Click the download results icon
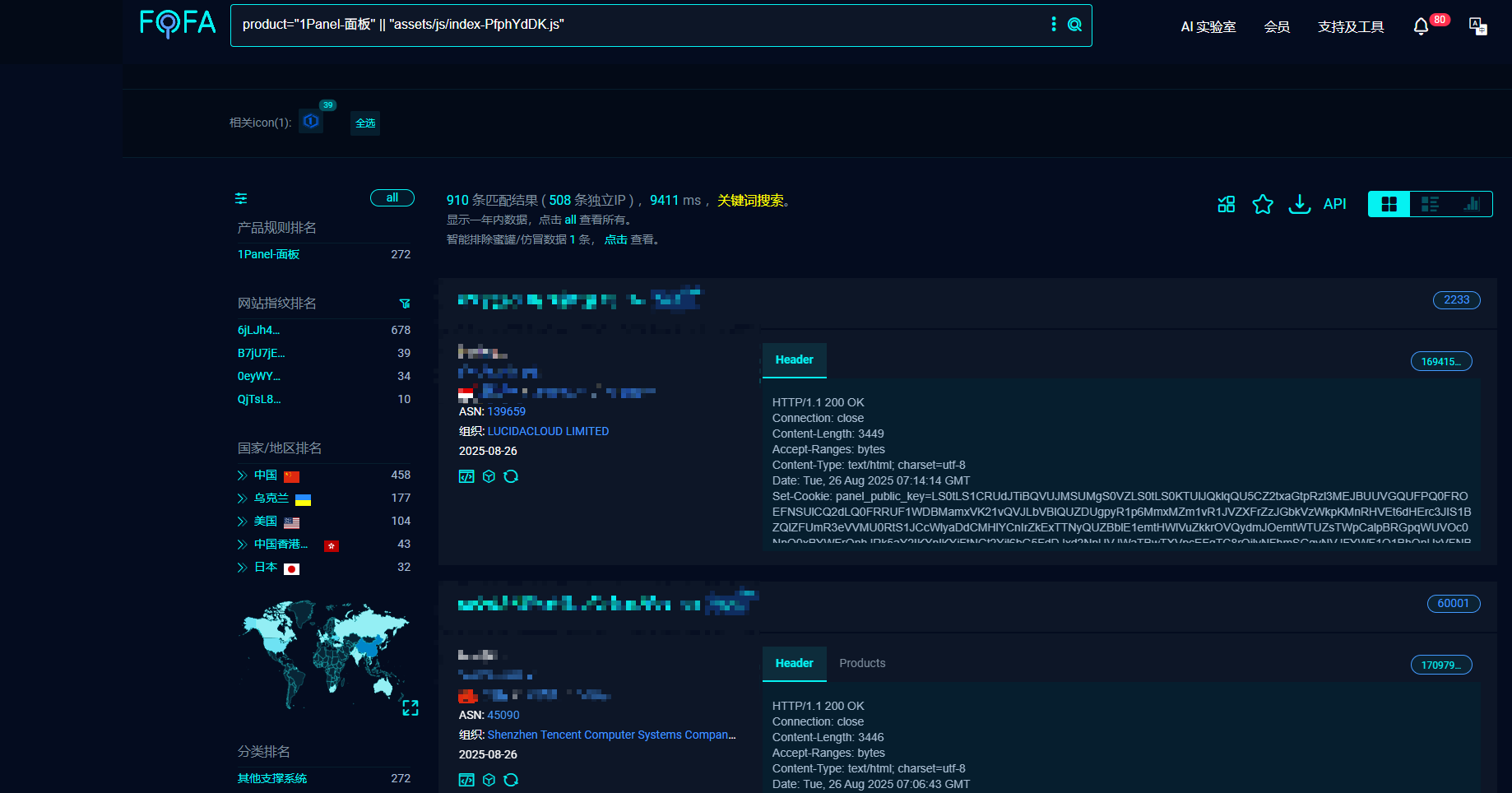Image resolution: width=1512 pixels, height=793 pixels. 1300,204
